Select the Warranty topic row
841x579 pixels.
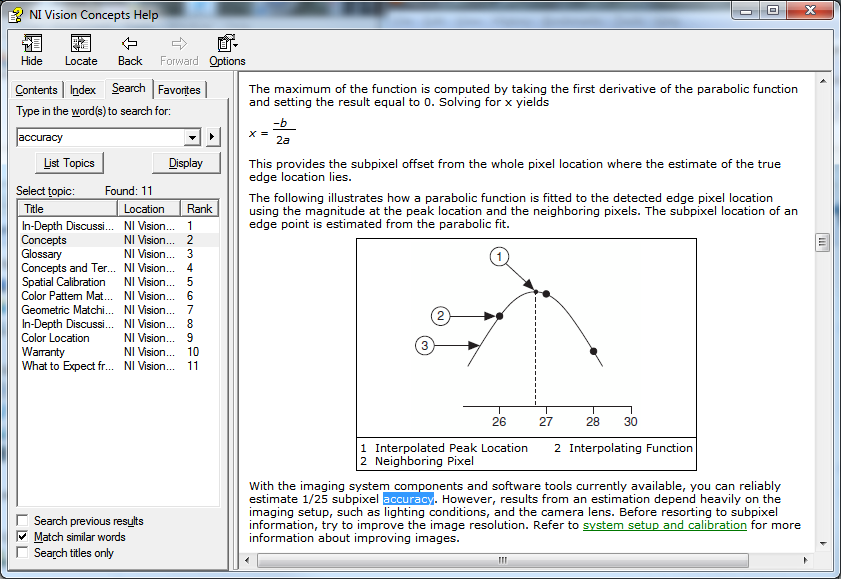119,352
